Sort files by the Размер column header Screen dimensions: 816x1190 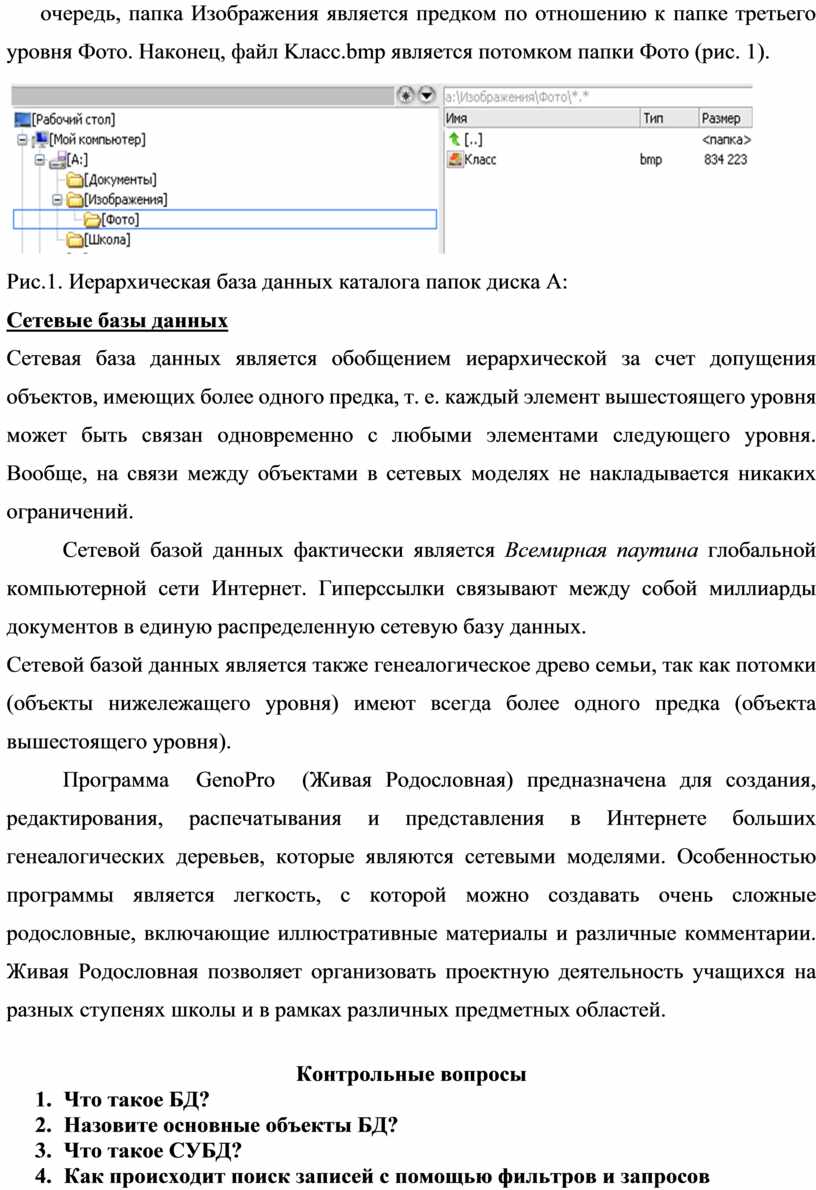pos(724,118)
